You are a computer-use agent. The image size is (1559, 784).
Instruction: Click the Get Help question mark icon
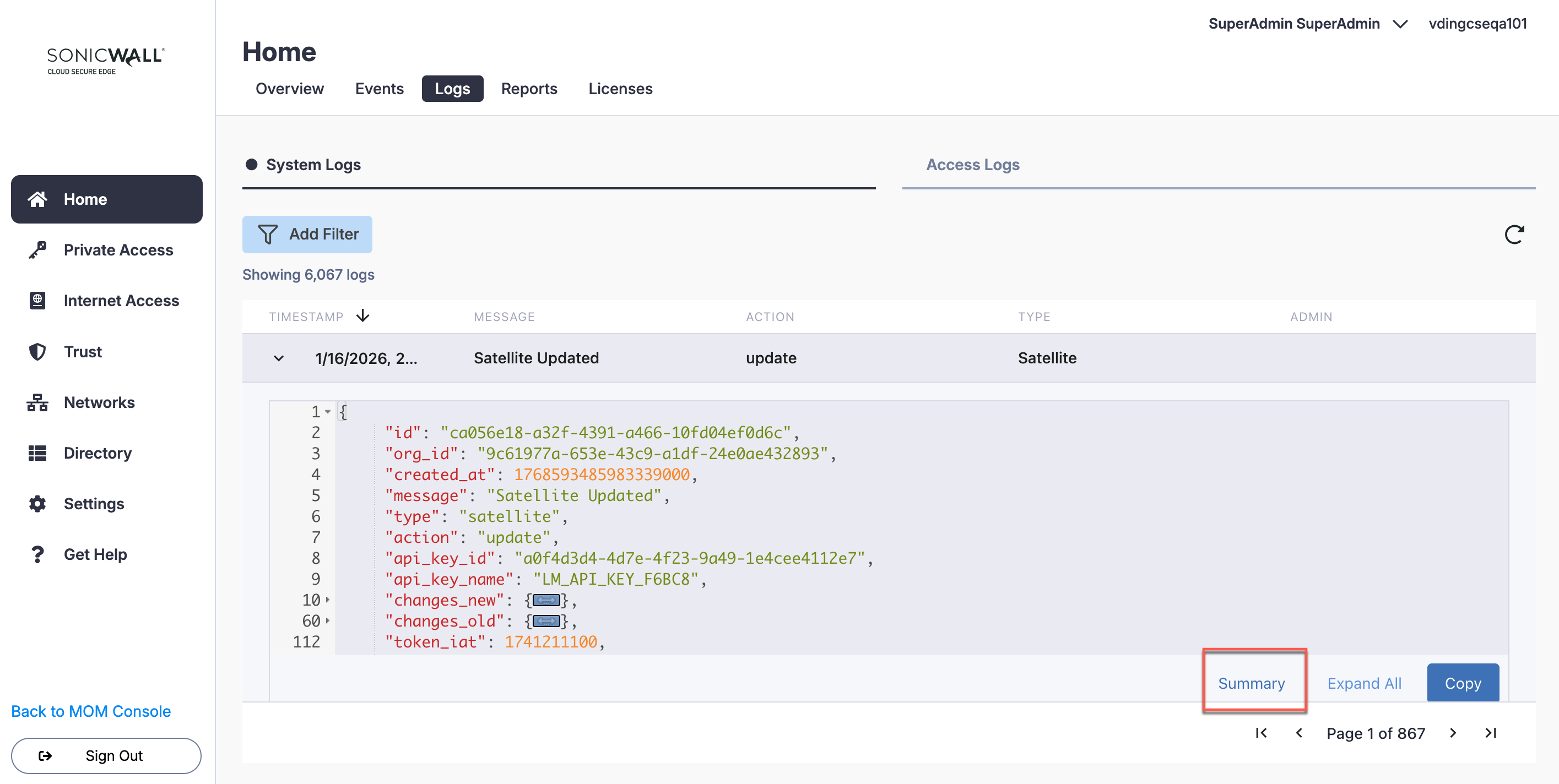37,554
